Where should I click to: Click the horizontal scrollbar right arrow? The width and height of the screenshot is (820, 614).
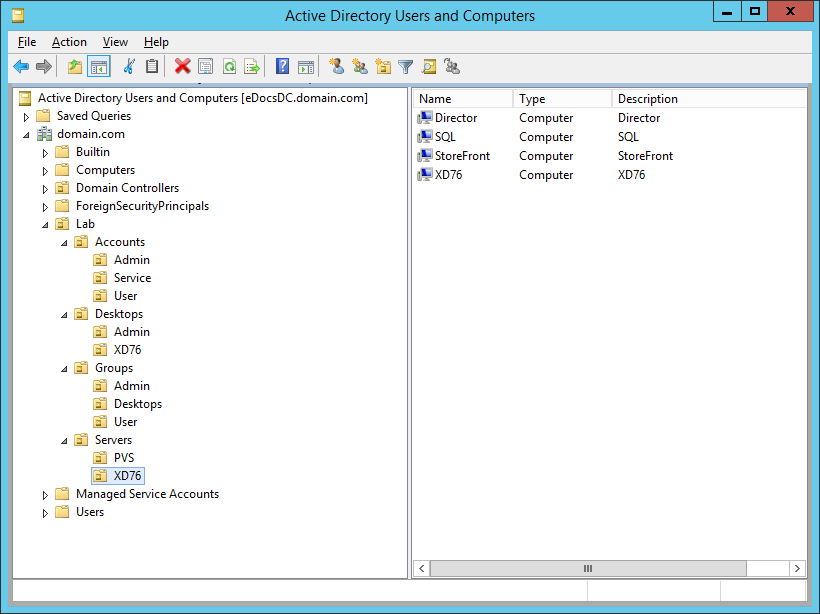797,568
